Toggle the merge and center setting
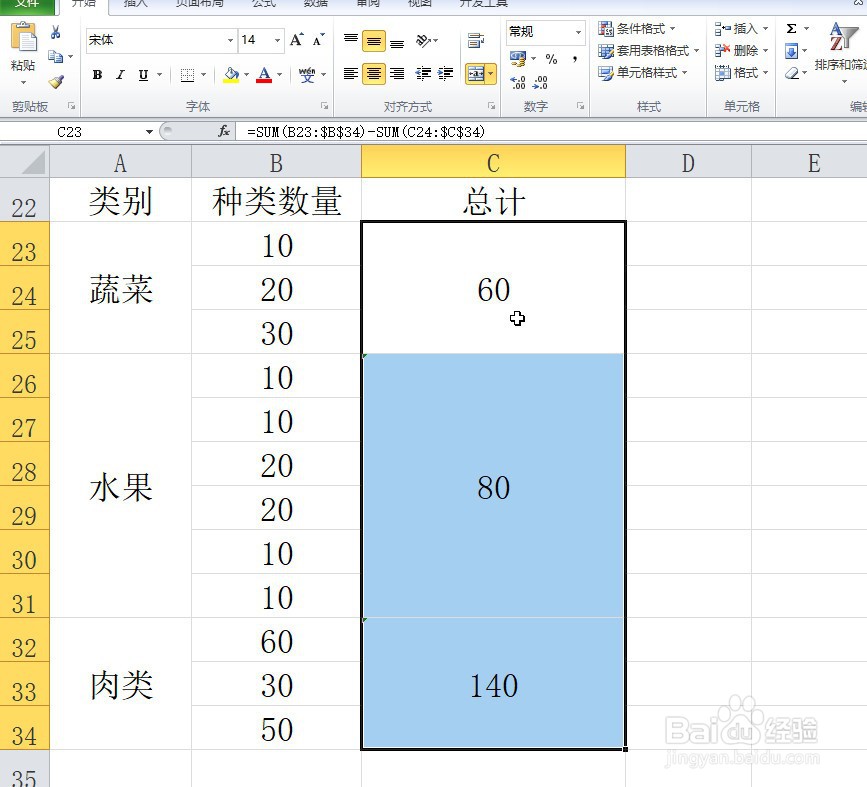The width and height of the screenshot is (867, 787). [478, 73]
